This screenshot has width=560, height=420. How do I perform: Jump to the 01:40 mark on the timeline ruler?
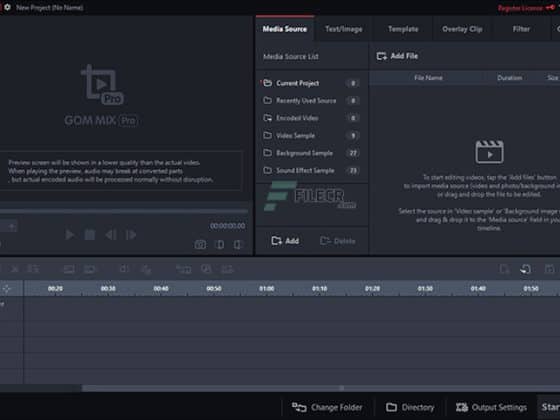(x=478, y=289)
